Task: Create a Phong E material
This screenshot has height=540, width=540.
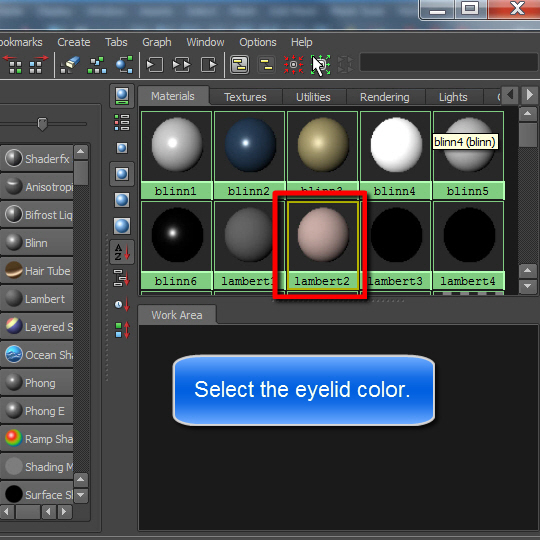Action: click(37, 411)
